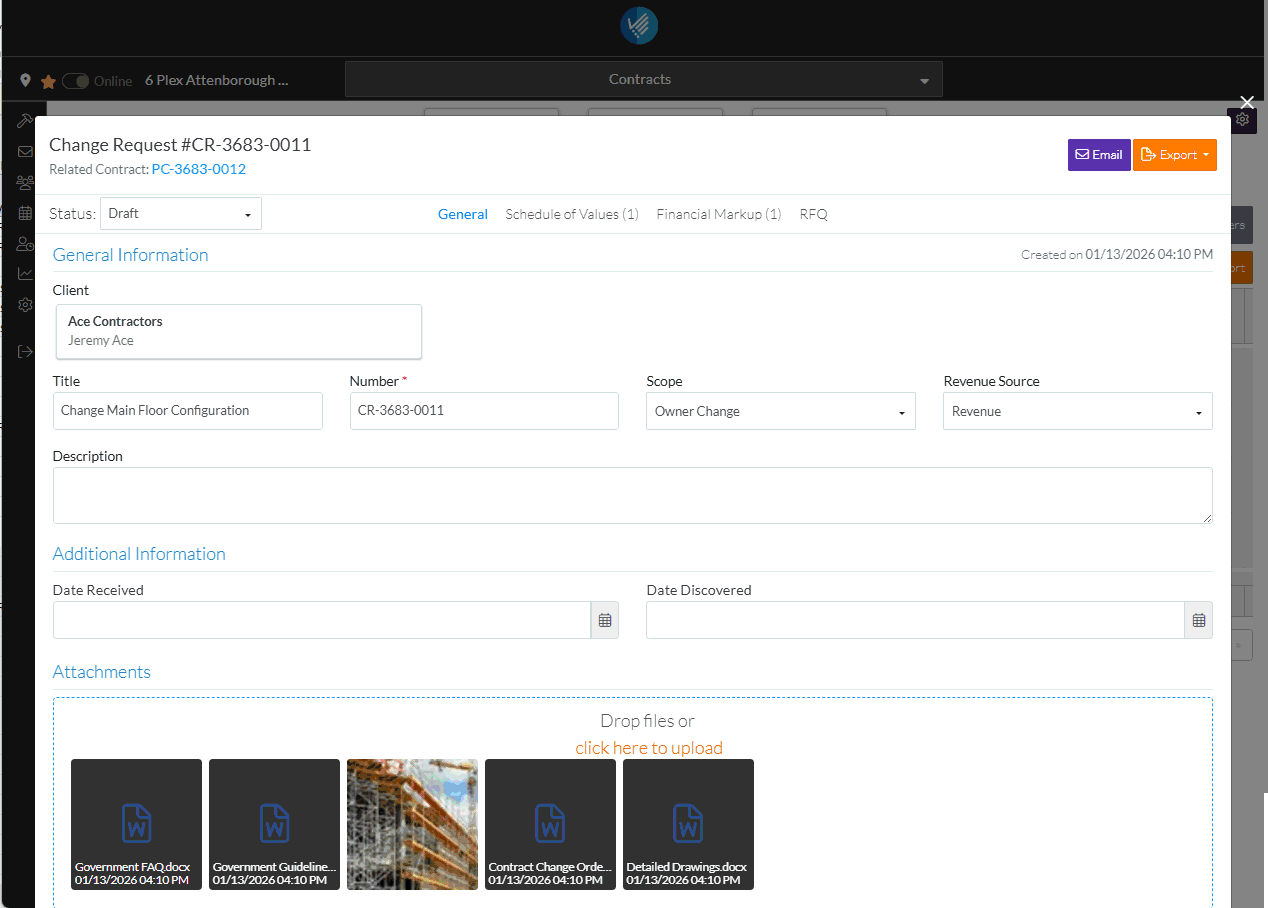Click the logout arrow icon in sidebar
This screenshot has height=908, width=1268.
pyautogui.click(x=25, y=351)
